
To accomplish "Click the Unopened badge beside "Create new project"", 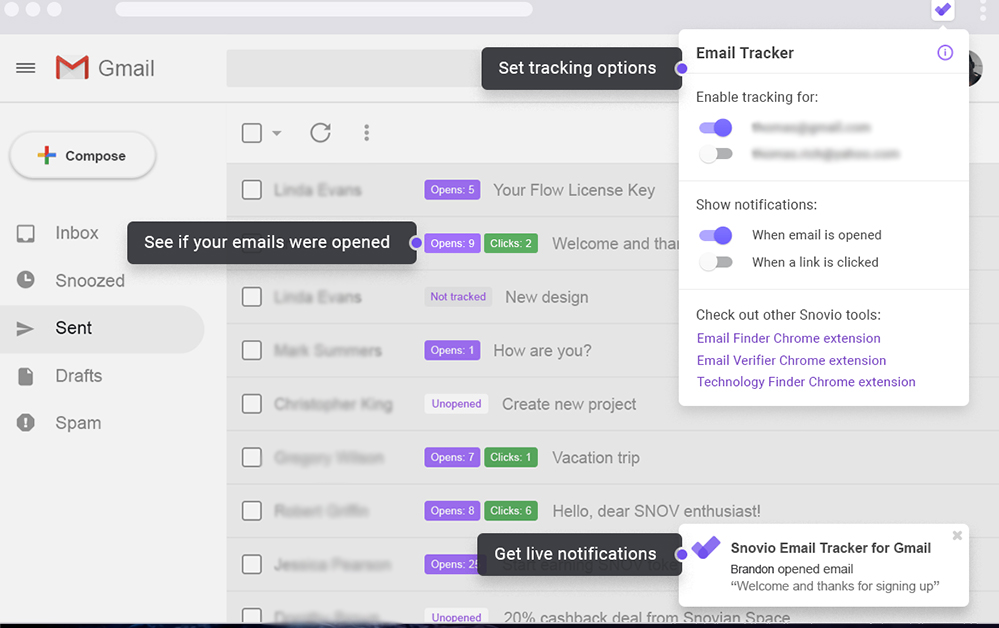I will point(456,404).
